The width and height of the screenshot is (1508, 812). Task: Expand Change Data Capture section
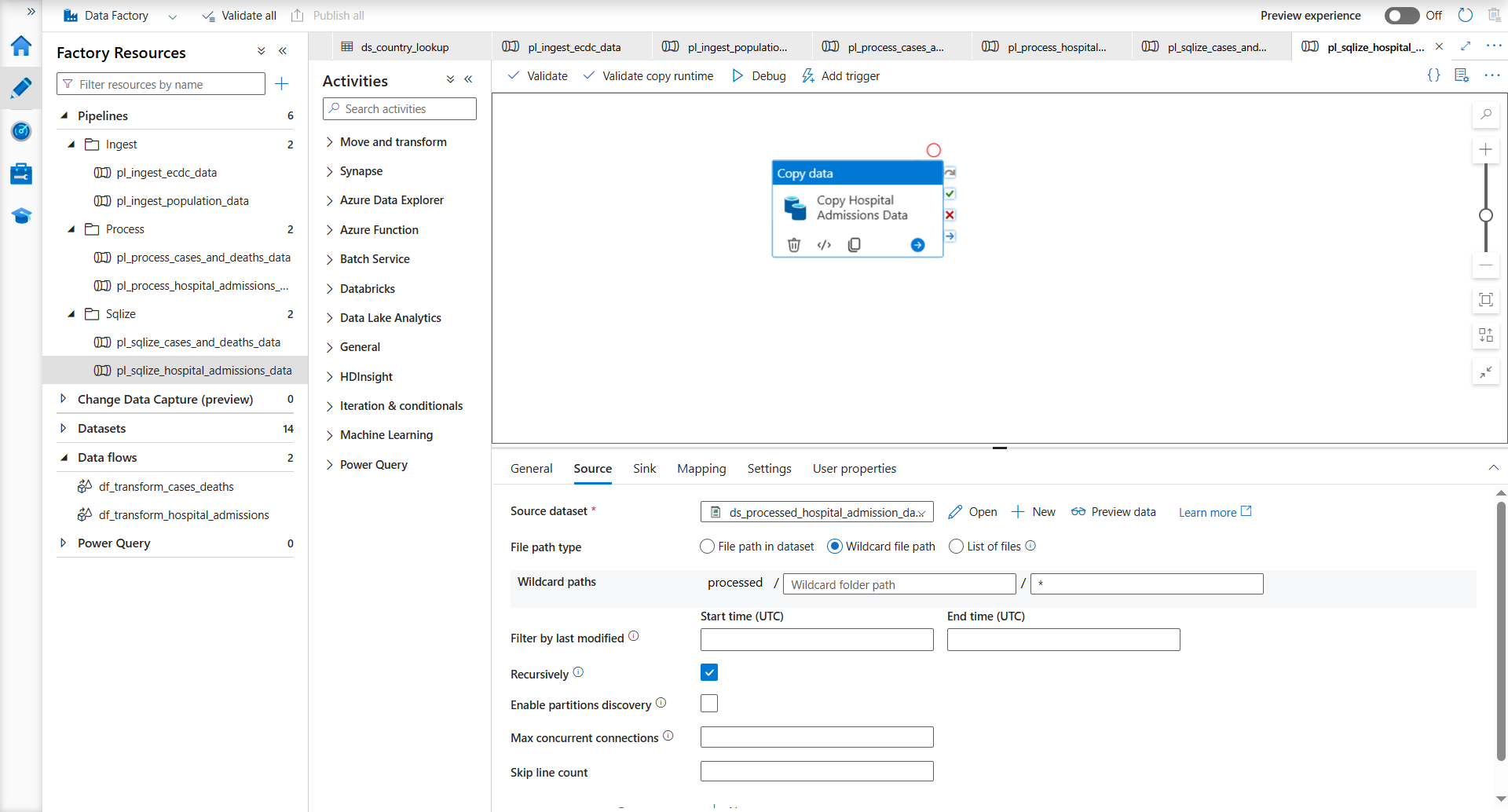(x=64, y=399)
